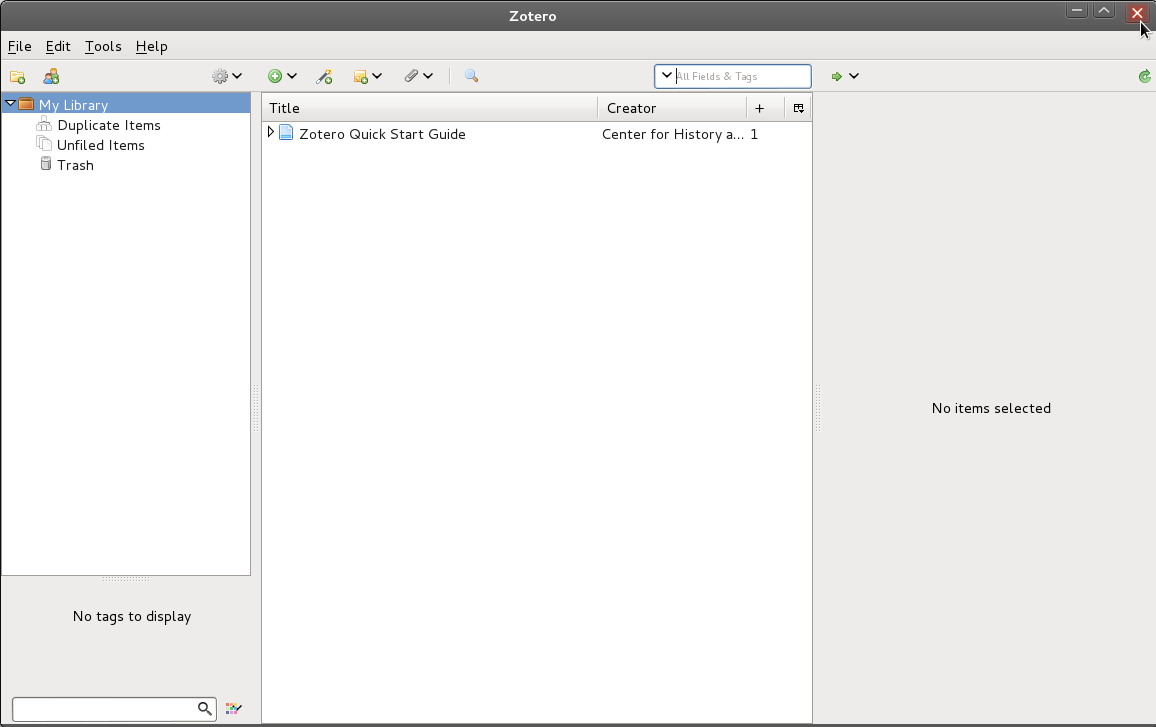
Task: Open the tag selector options icon
Action: [x=233, y=708]
